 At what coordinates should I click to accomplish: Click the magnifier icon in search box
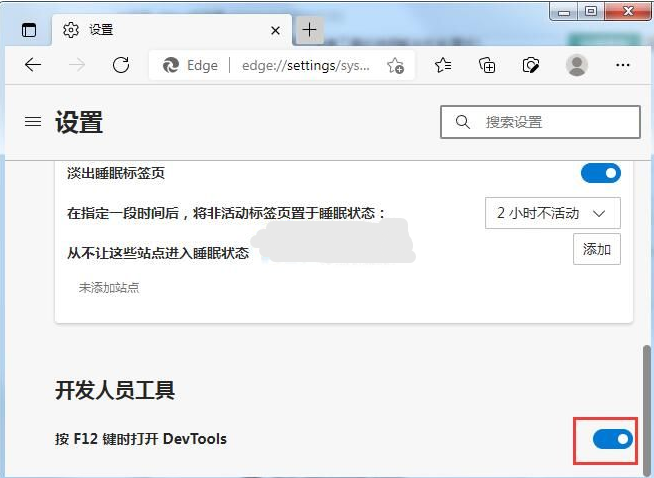point(463,122)
